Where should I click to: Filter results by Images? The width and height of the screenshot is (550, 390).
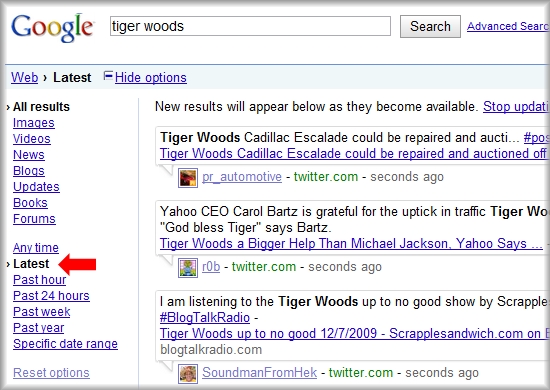[x=34, y=123]
